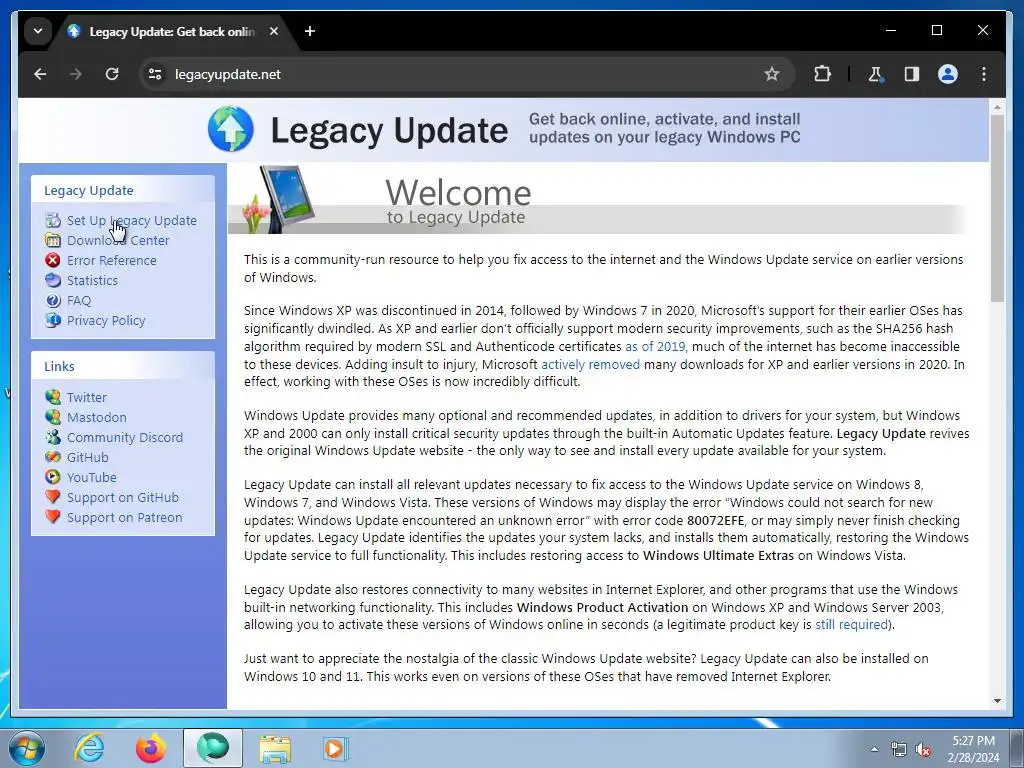Click the Twitter globe icon

(x=53, y=397)
